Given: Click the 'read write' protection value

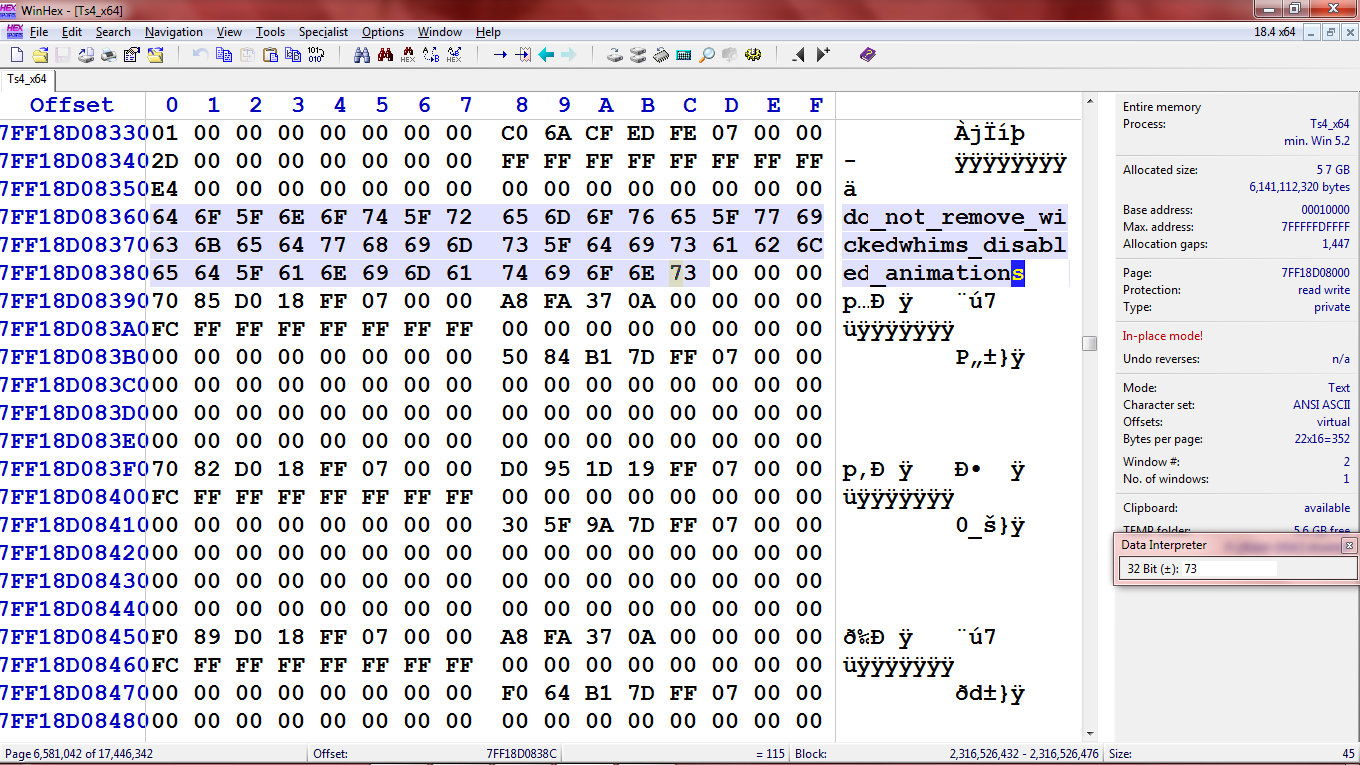Looking at the screenshot, I should tap(1323, 290).
